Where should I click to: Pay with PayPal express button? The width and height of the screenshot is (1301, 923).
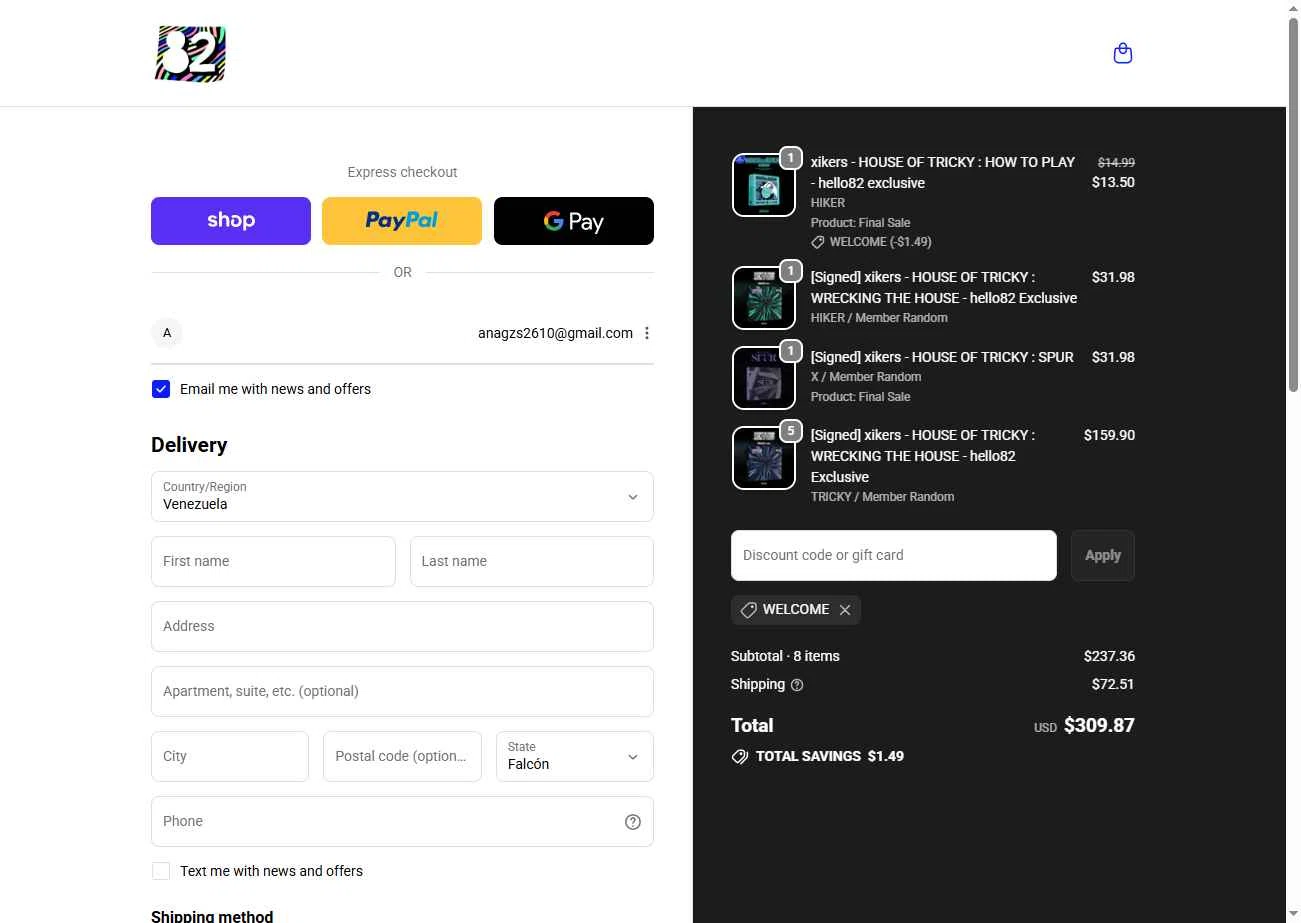(402, 221)
